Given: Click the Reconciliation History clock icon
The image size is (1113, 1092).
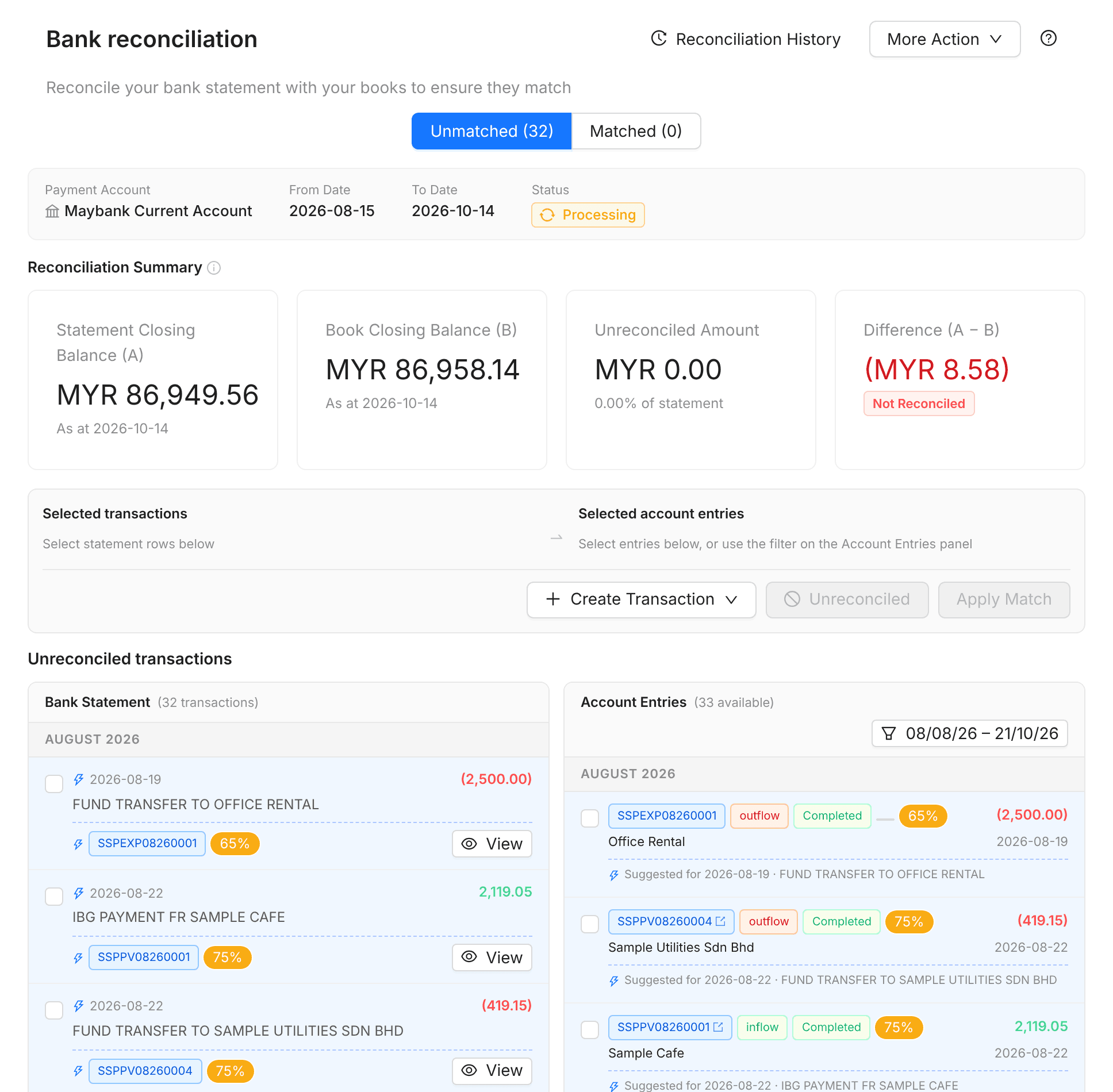Looking at the screenshot, I should [x=658, y=39].
